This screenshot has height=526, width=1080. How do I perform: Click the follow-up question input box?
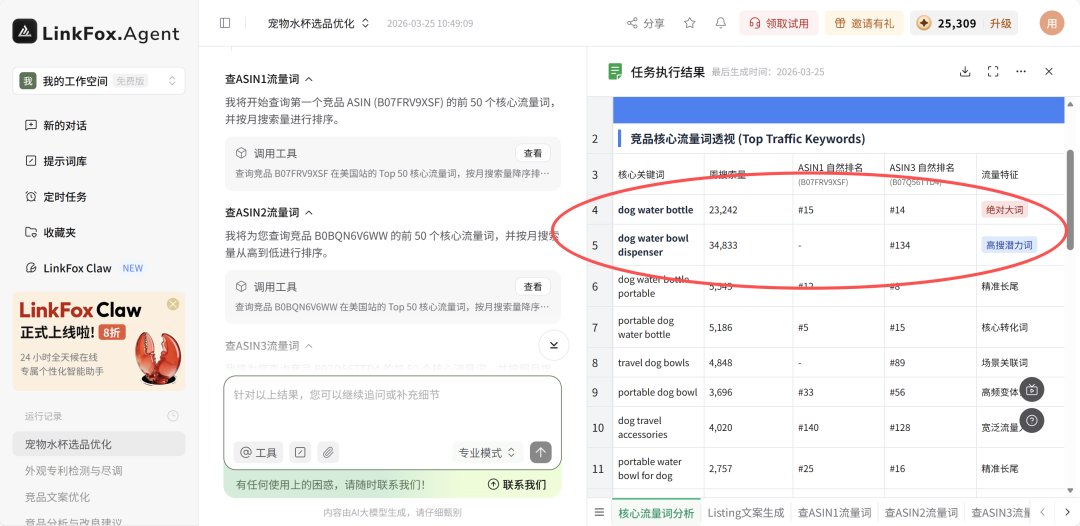pos(391,405)
